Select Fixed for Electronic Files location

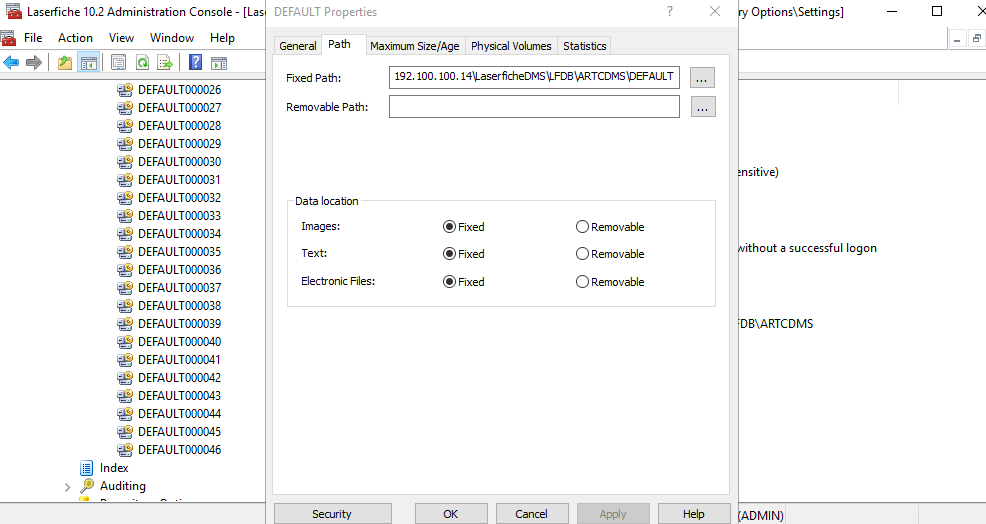(449, 282)
